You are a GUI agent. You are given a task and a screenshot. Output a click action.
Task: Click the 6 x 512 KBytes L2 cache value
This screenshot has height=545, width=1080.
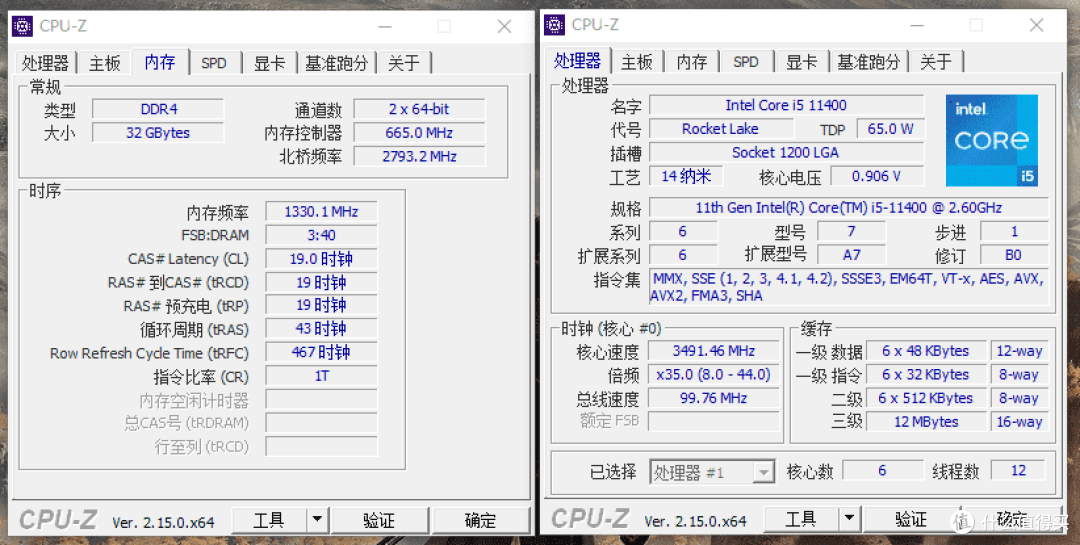[x=926, y=398]
